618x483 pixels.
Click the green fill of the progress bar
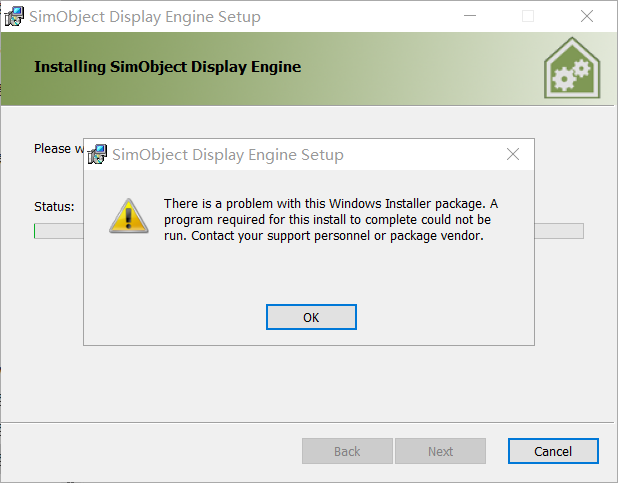click(35, 231)
